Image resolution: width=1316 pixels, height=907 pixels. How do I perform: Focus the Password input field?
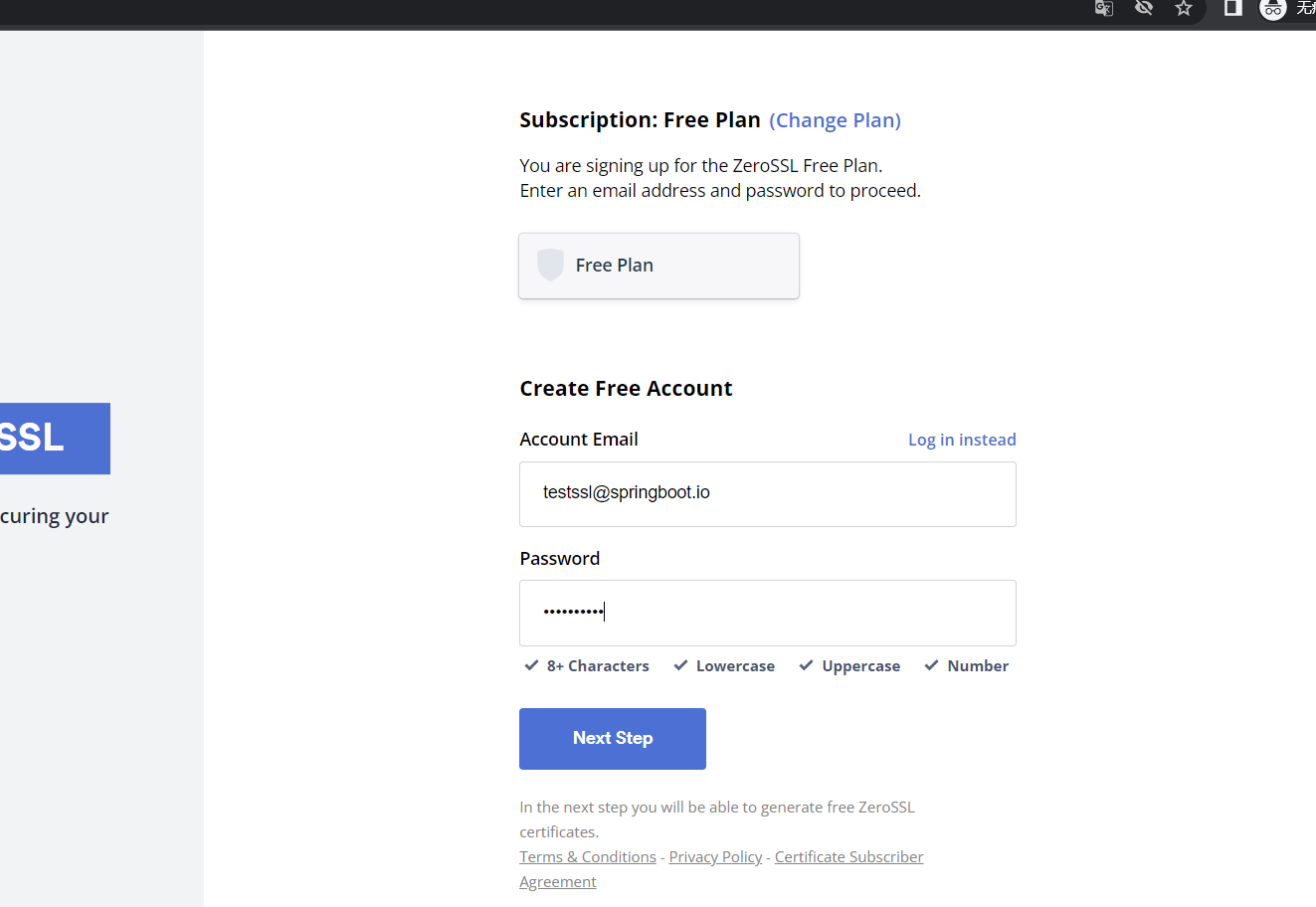coord(768,613)
